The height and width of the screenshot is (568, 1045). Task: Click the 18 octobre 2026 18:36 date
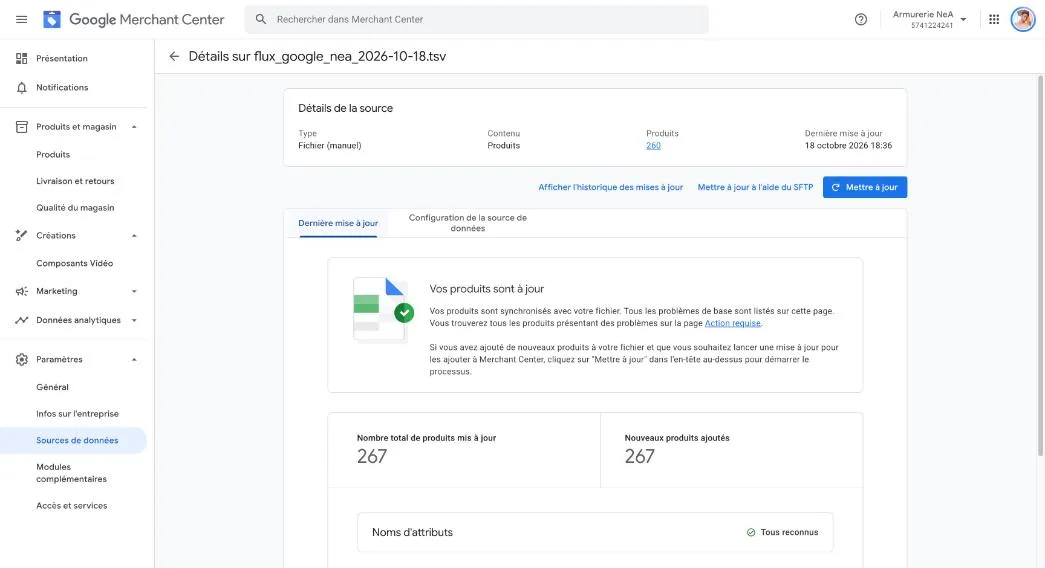848,145
